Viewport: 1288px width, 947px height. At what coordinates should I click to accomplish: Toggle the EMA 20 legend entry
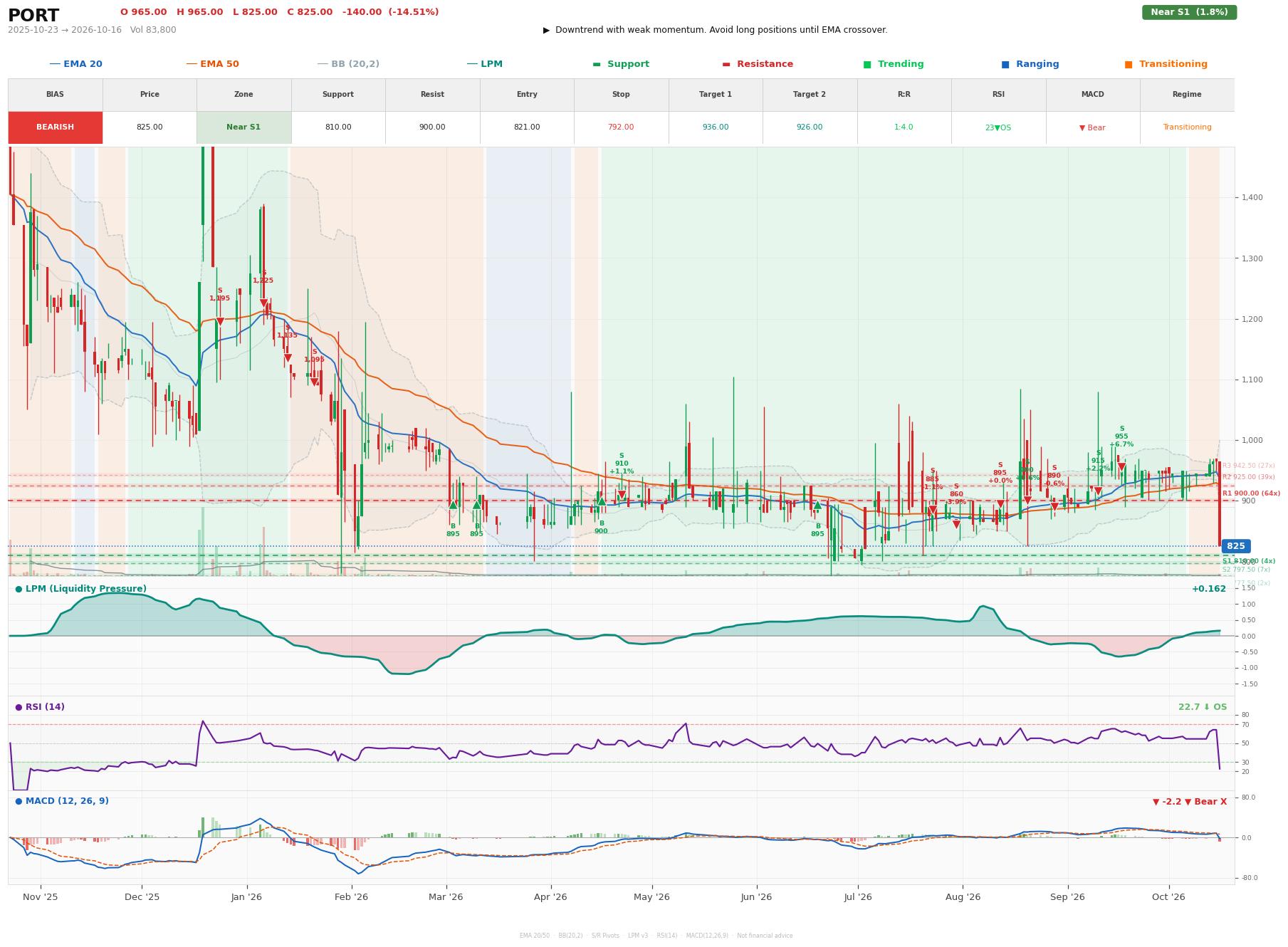76,64
